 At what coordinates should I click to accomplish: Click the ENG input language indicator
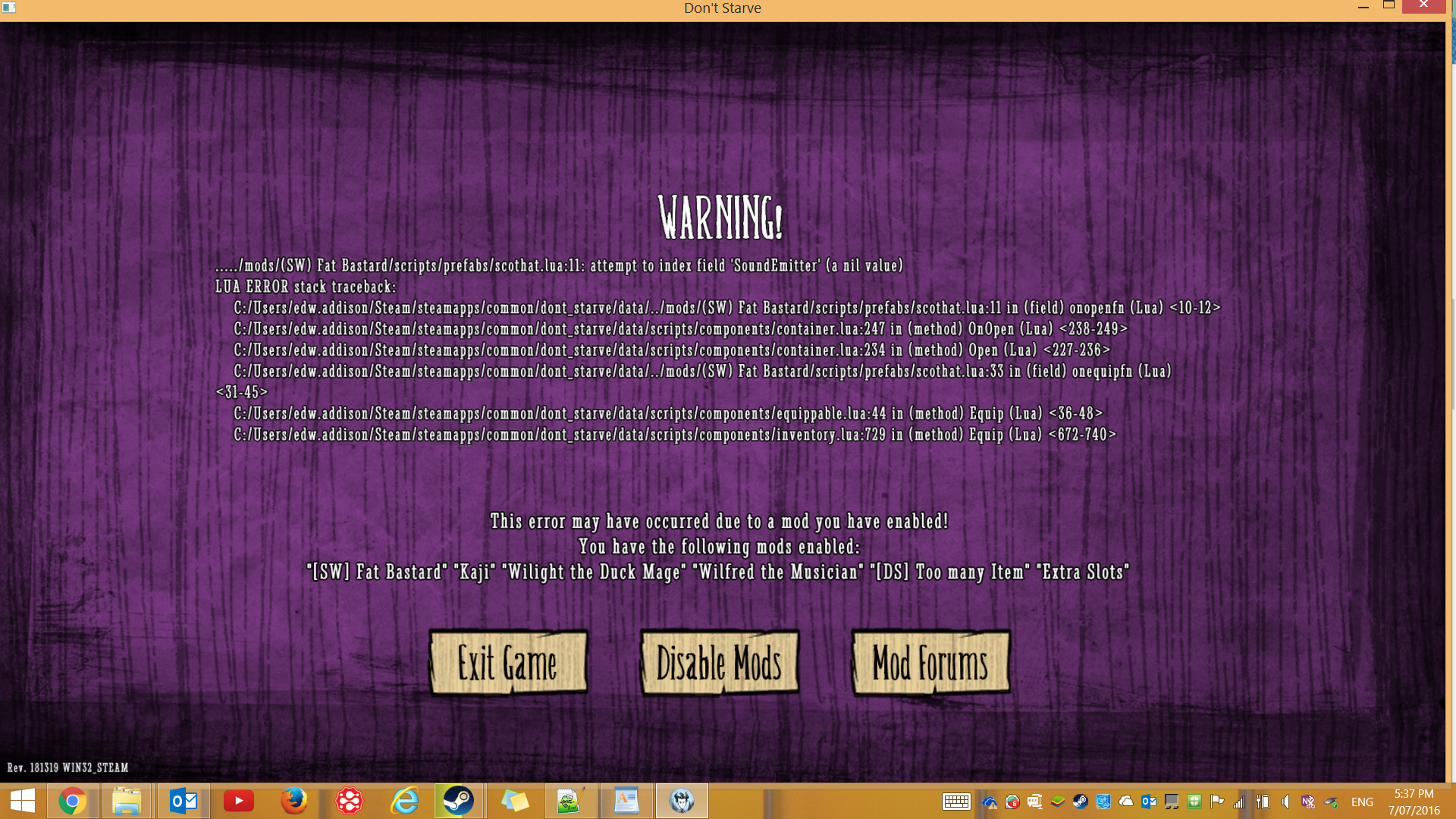click(x=1362, y=802)
